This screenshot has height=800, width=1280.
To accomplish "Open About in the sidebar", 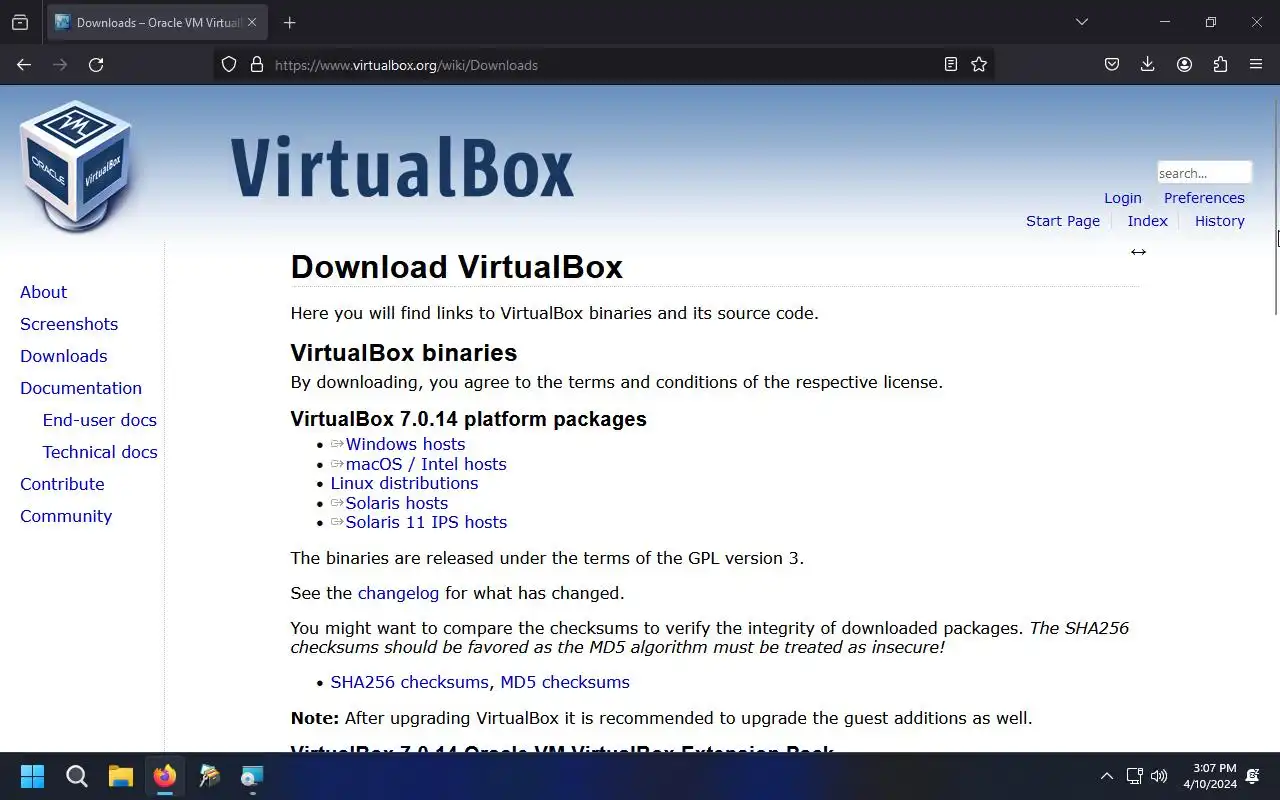I will pos(44,292).
